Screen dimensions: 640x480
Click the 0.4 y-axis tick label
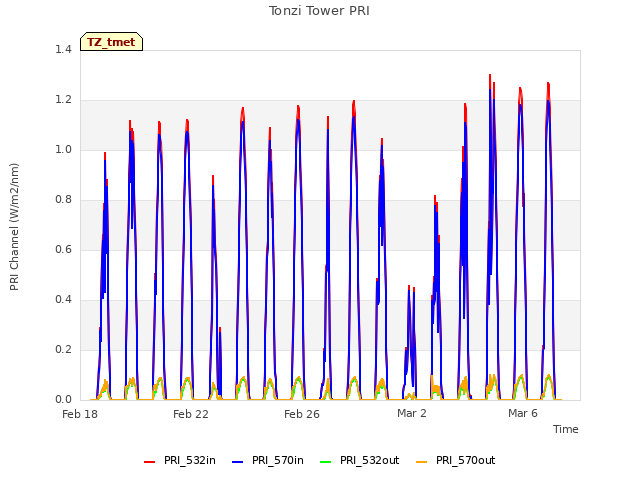tap(63, 300)
